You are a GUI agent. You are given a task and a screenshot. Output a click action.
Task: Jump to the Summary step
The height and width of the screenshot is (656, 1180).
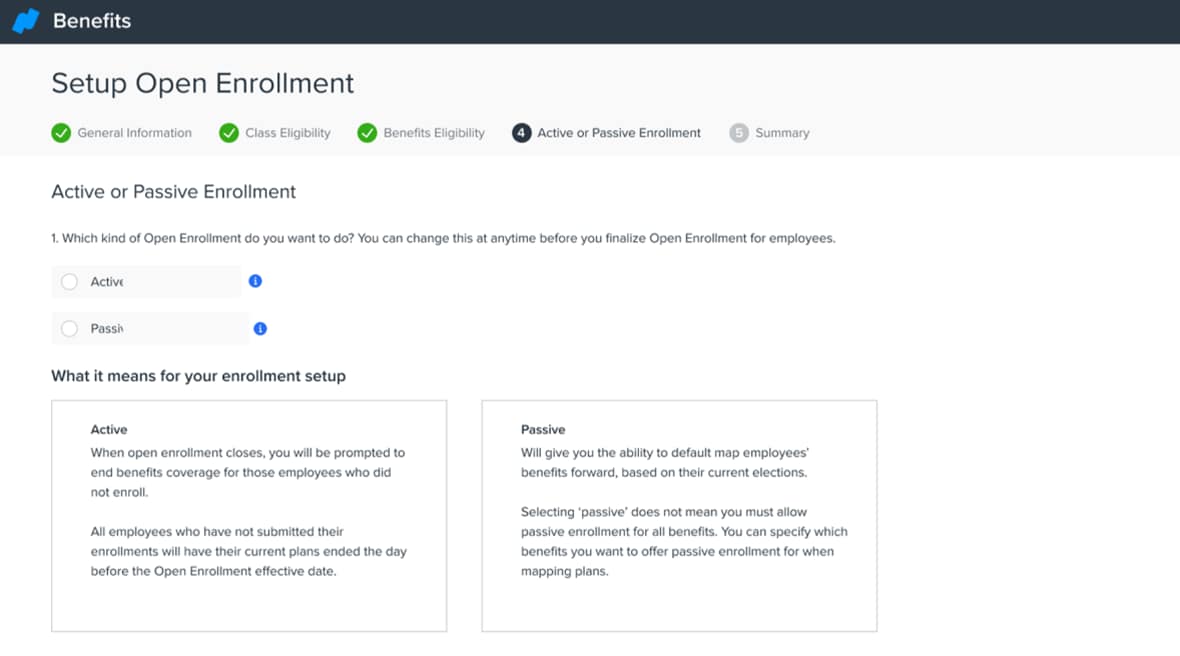pyautogui.click(x=782, y=133)
